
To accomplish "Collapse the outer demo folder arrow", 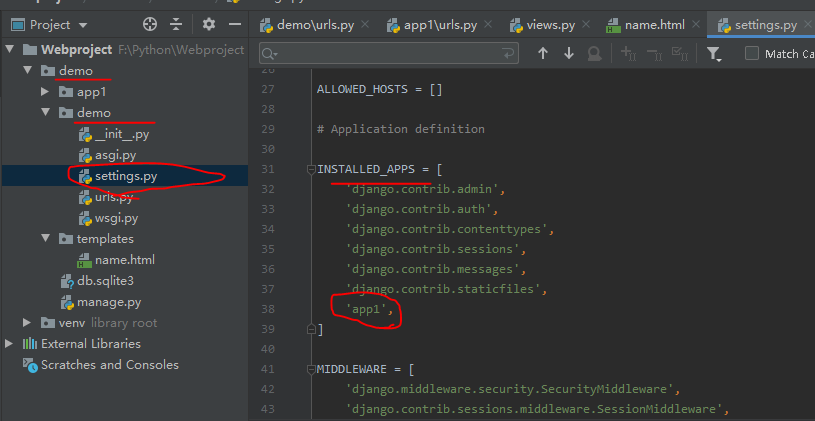I will pos(28,70).
